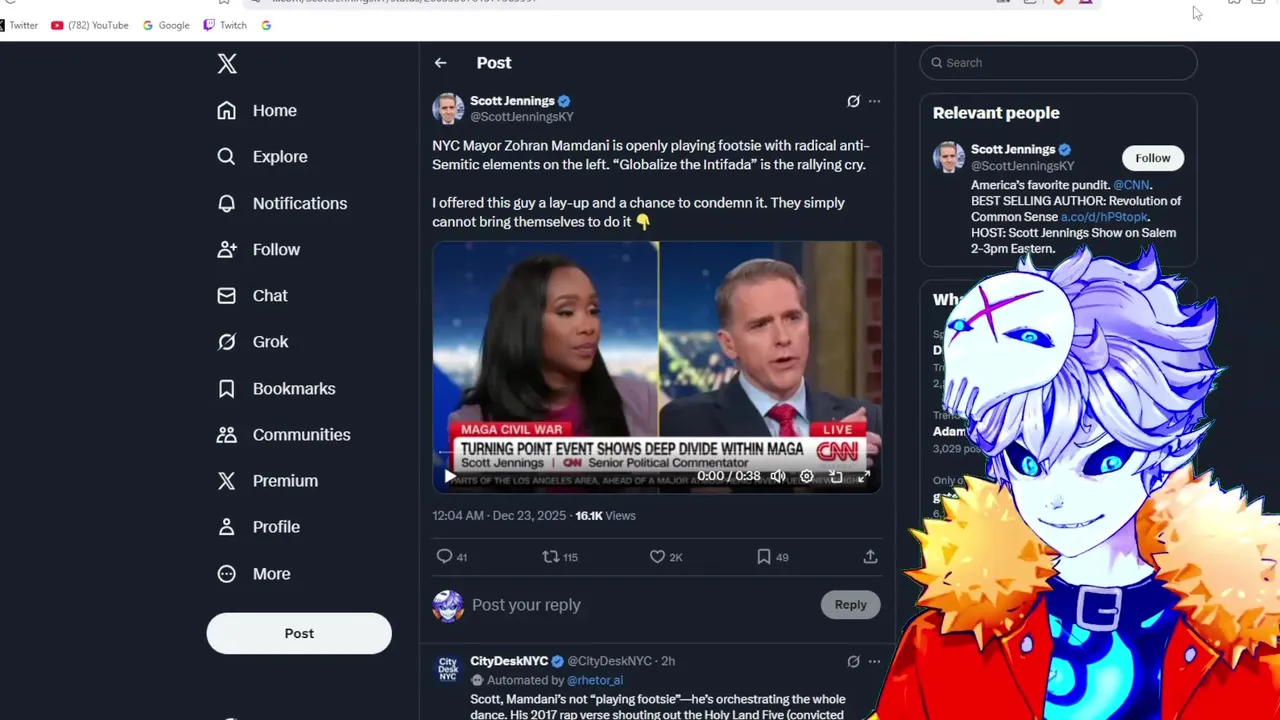Open the Twitter bookmark in bookmarks bar
This screenshot has height=720, width=1280.
point(18,25)
